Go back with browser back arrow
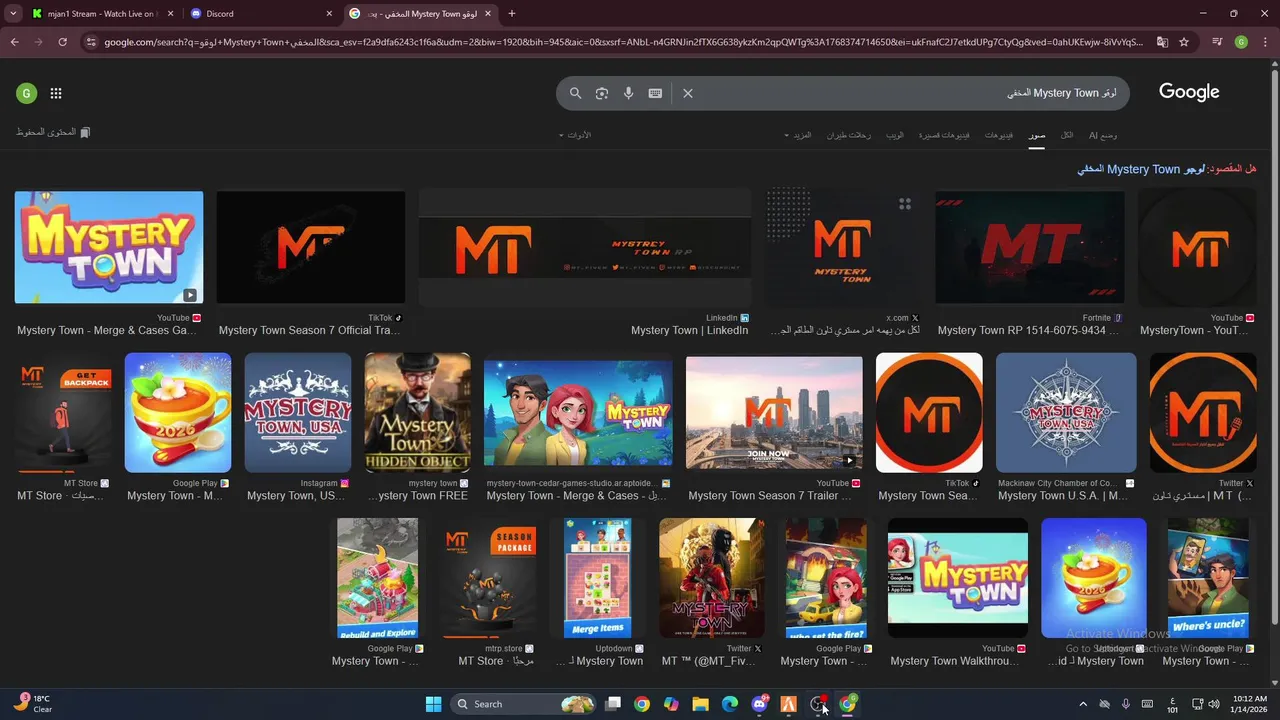The image size is (1280, 720). [x=14, y=42]
